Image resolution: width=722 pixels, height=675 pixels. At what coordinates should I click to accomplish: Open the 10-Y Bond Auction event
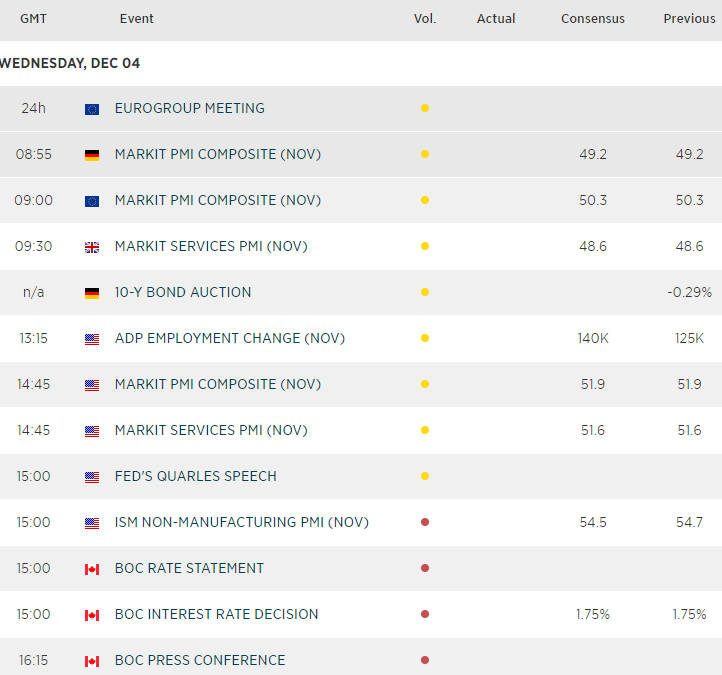pyautogui.click(x=183, y=292)
